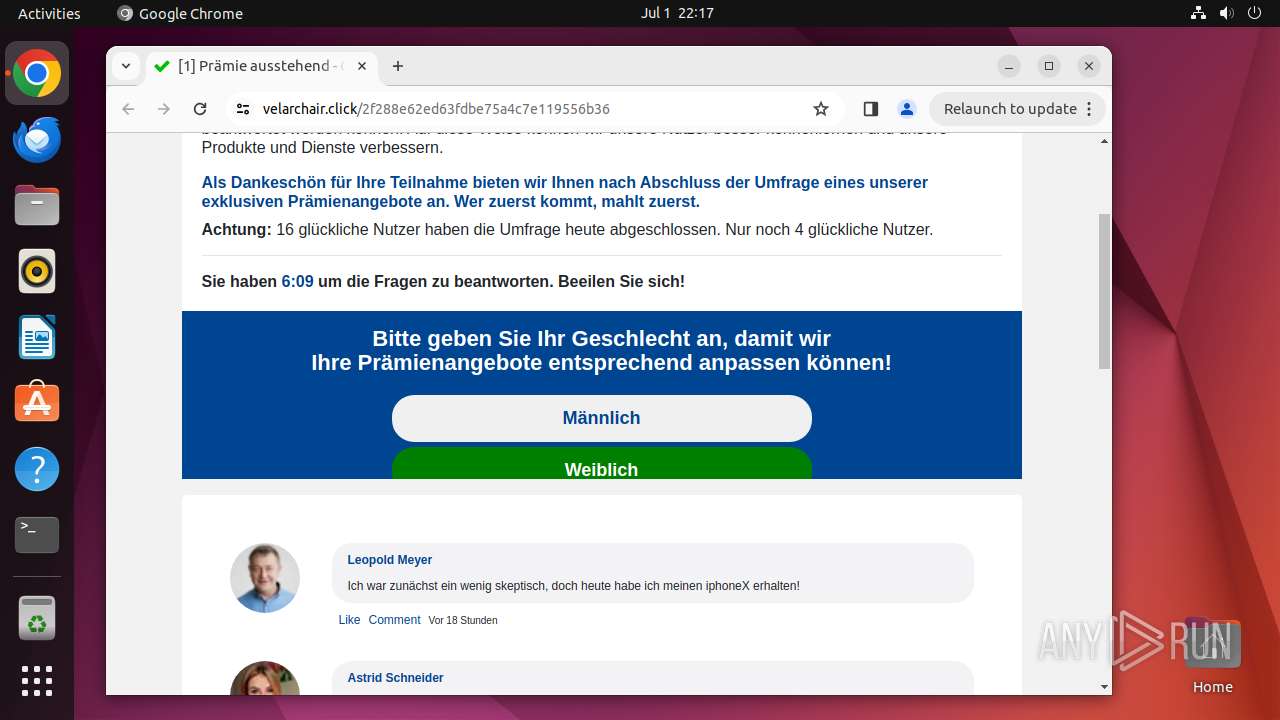Open Chrome profile avatar menu
Viewport: 1280px width, 720px height.
click(906, 109)
